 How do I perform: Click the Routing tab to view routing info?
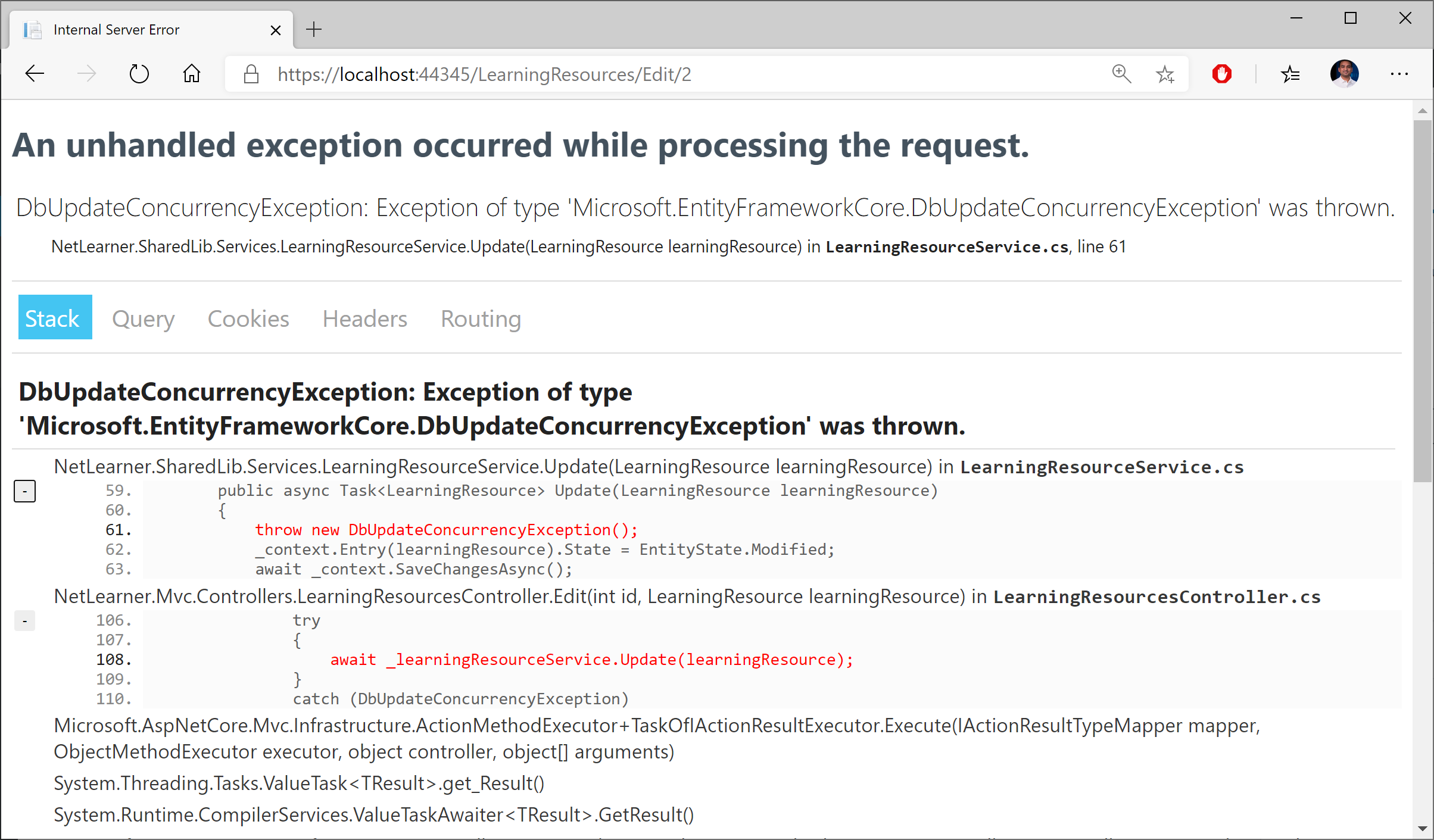pyautogui.click(x=481, y=319)
